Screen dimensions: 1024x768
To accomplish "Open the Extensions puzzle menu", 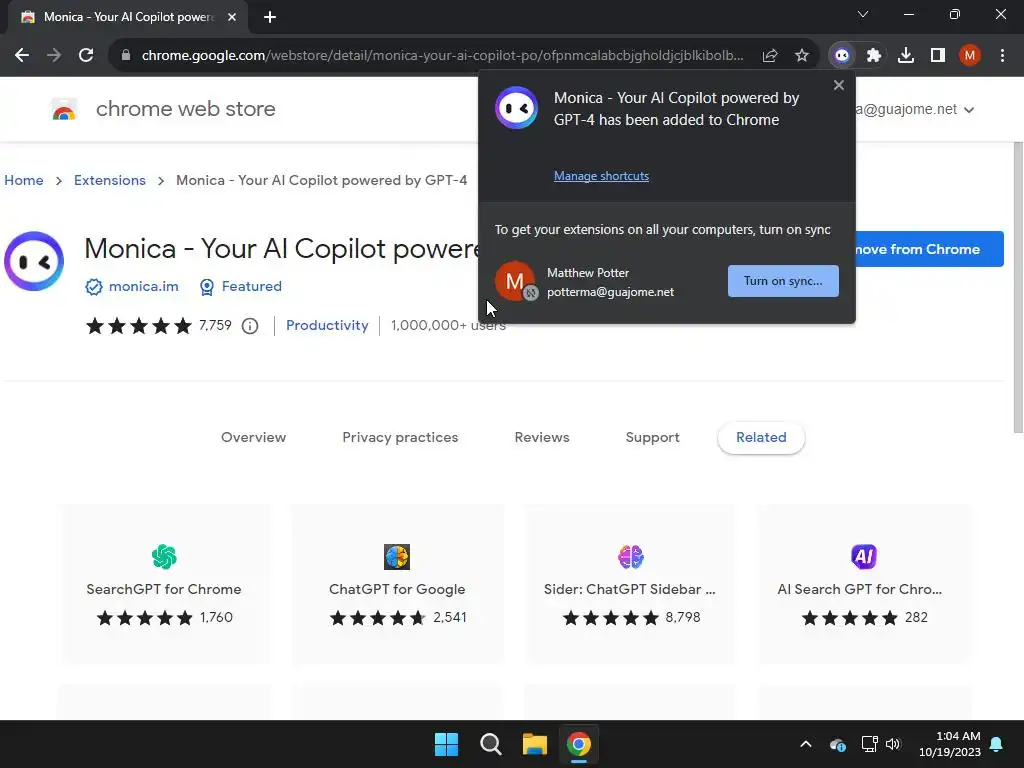I will point(874,56).
